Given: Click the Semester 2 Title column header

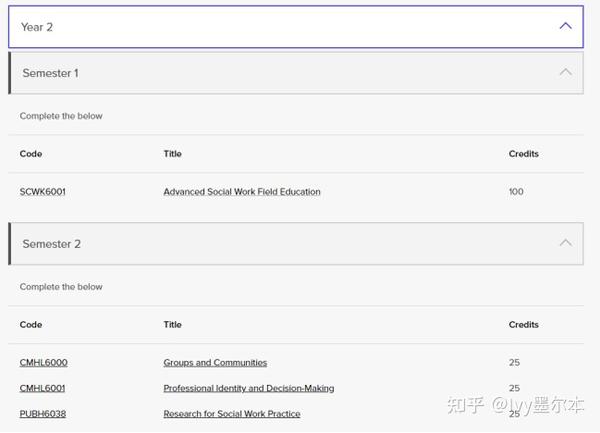Looking at the screenshot, I should [x=173, y=324].
